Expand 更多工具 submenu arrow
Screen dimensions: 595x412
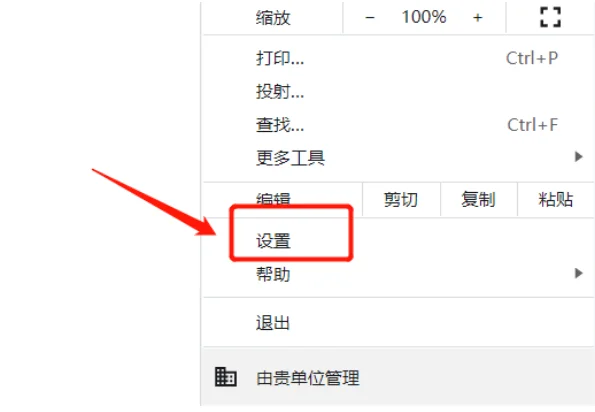click(x=578, y=157)
